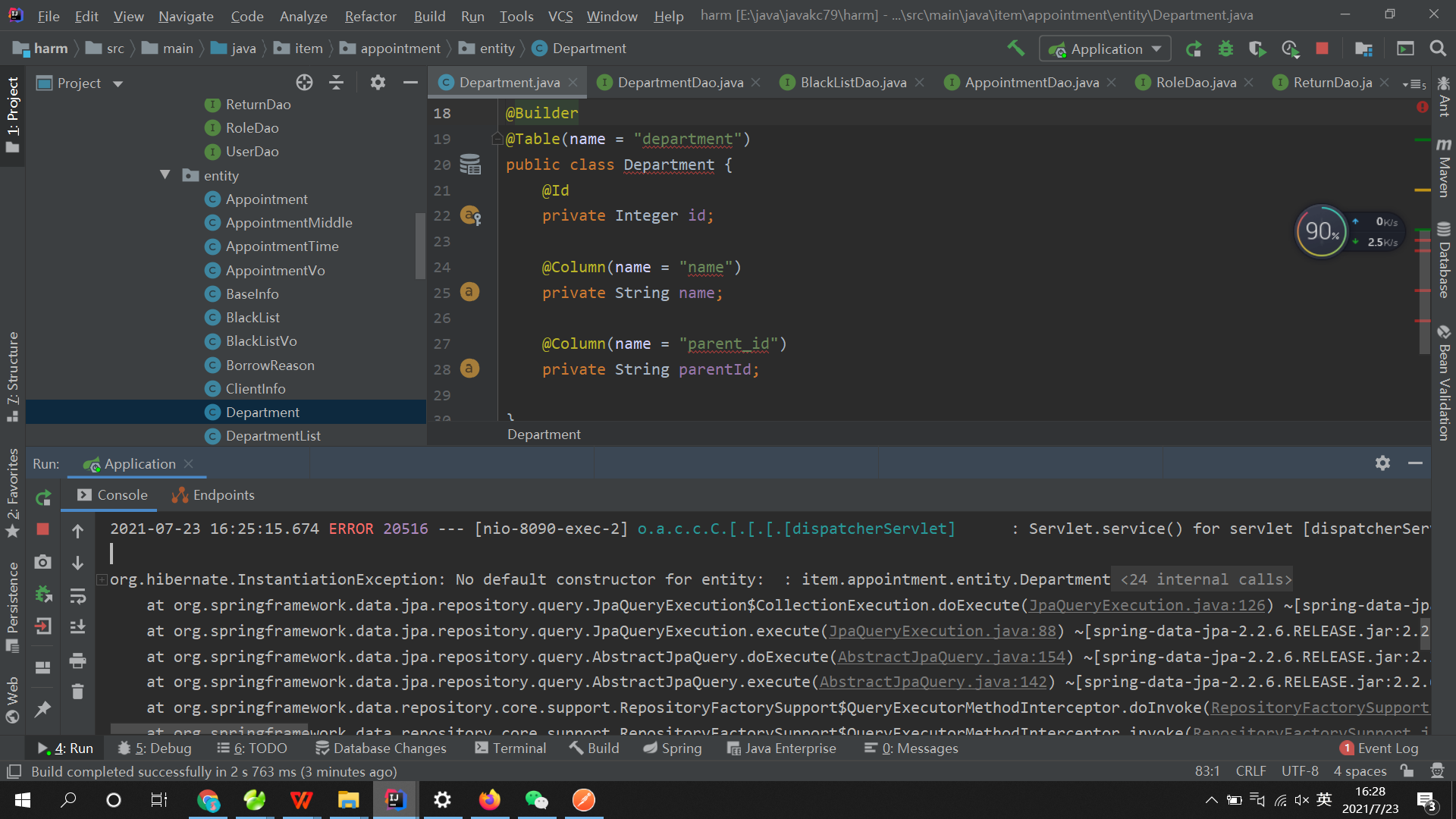
Task: Click the trash icon to clear console
Action: pos(77,692)
